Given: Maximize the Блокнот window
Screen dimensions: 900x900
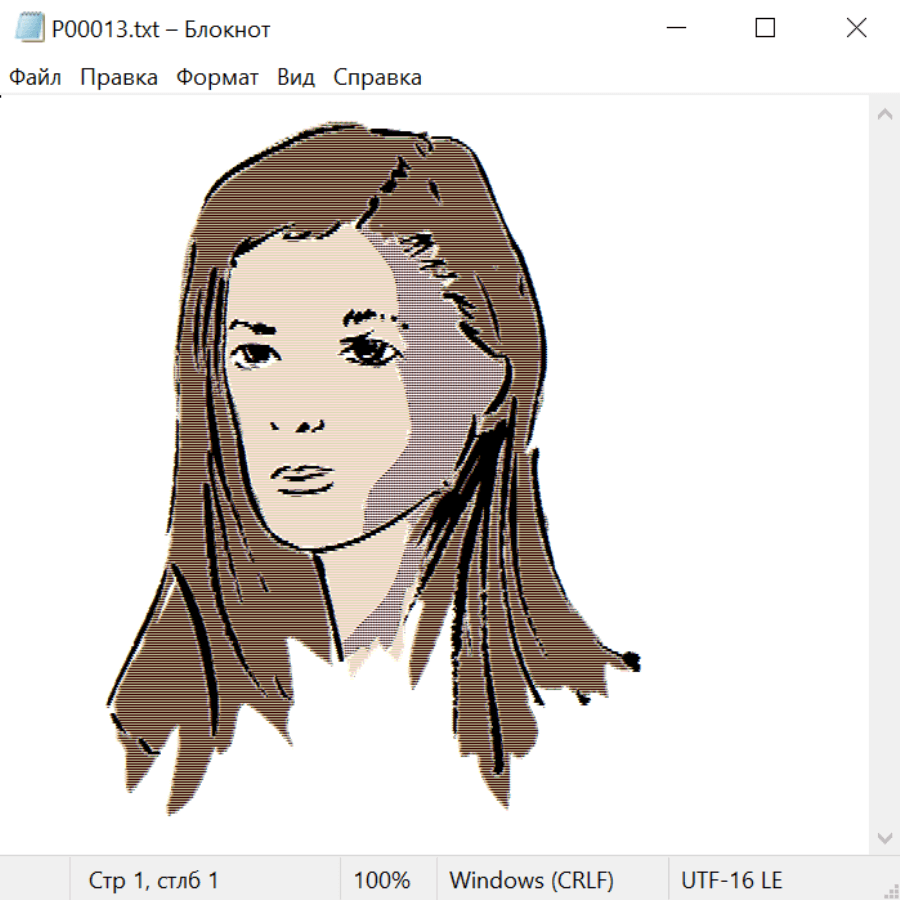Looking at the screenshot, I should coord(765,29).
